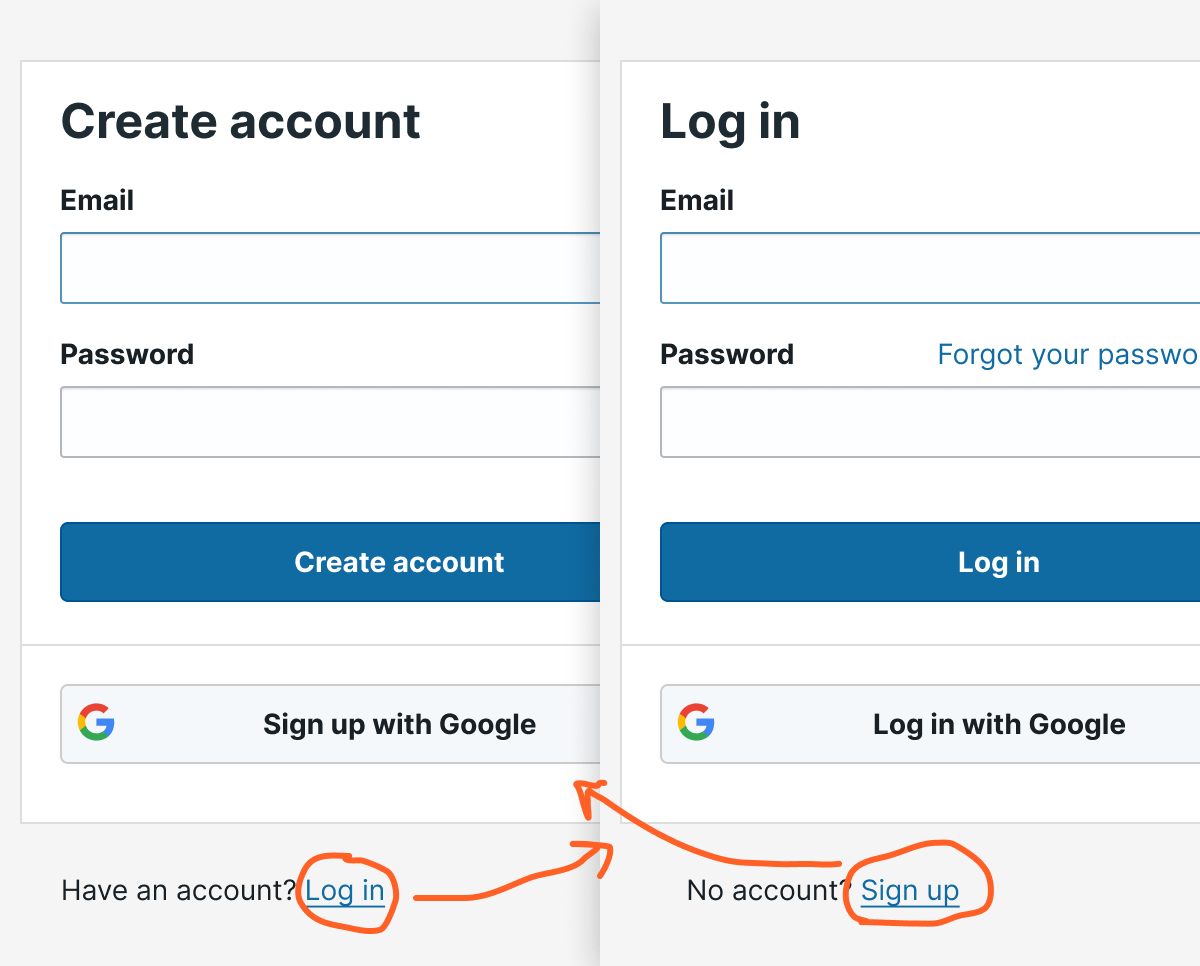
Task: Click the large Log in heading
Action: pos(730,122)
